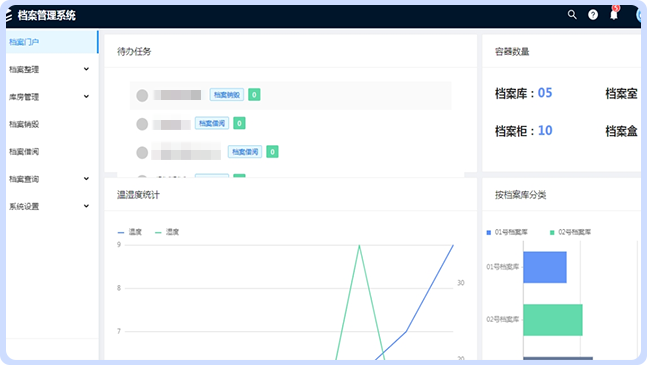Toggle the 02号档案库 legend item
Image resolution: width=647 pixels, height=365 pixels.
click(571, 232)
